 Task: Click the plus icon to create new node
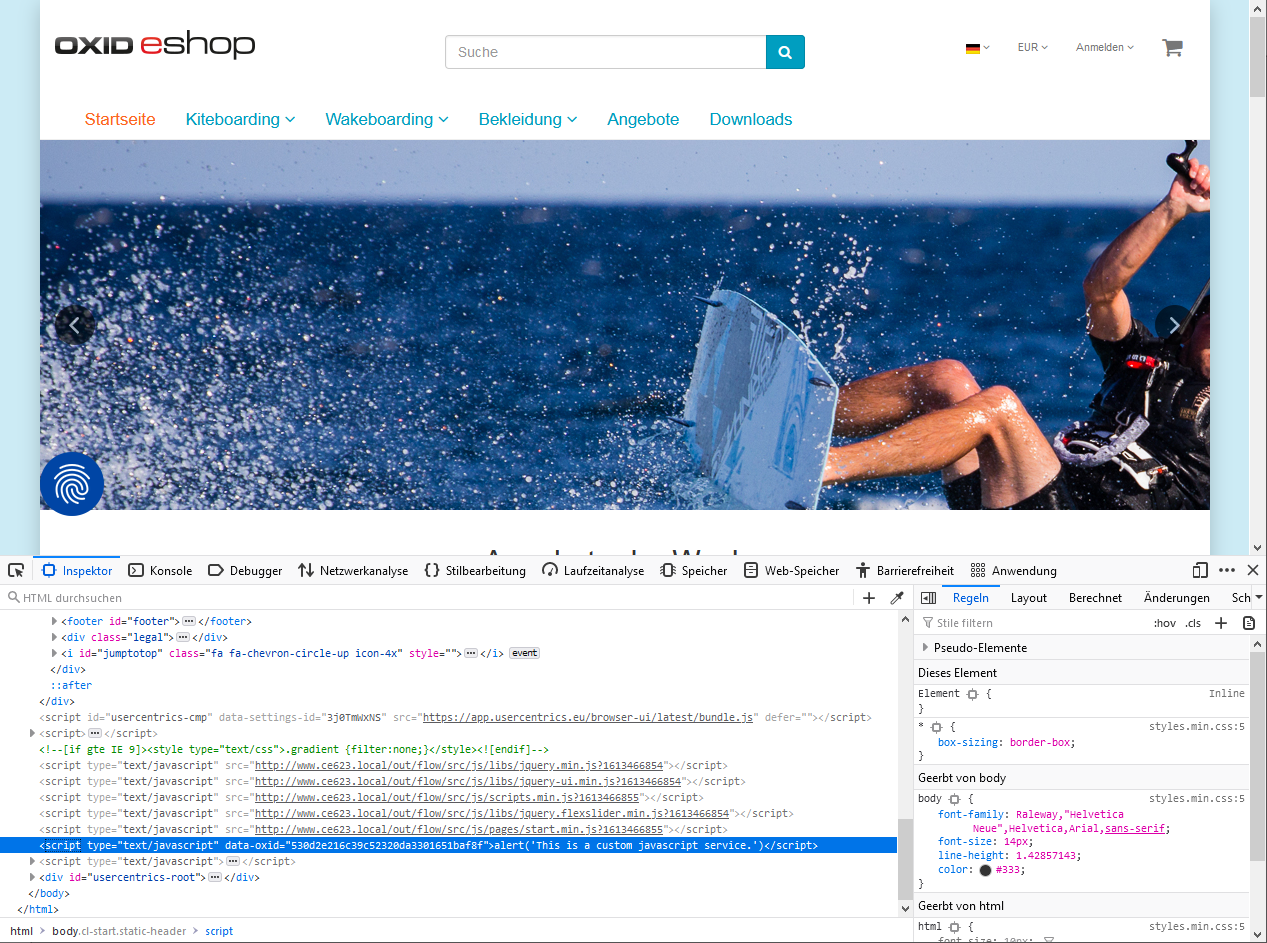[x=869, y=598]
